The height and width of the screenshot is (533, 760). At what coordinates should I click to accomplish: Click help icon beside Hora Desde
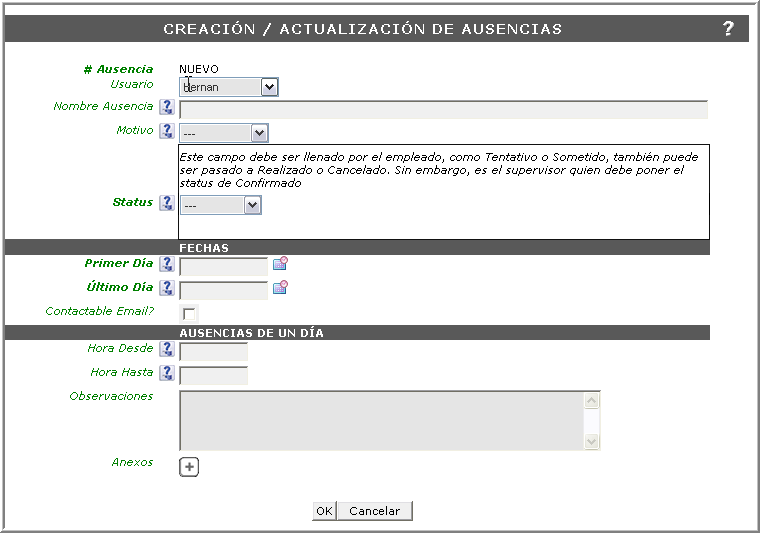[x=167, y=349]
